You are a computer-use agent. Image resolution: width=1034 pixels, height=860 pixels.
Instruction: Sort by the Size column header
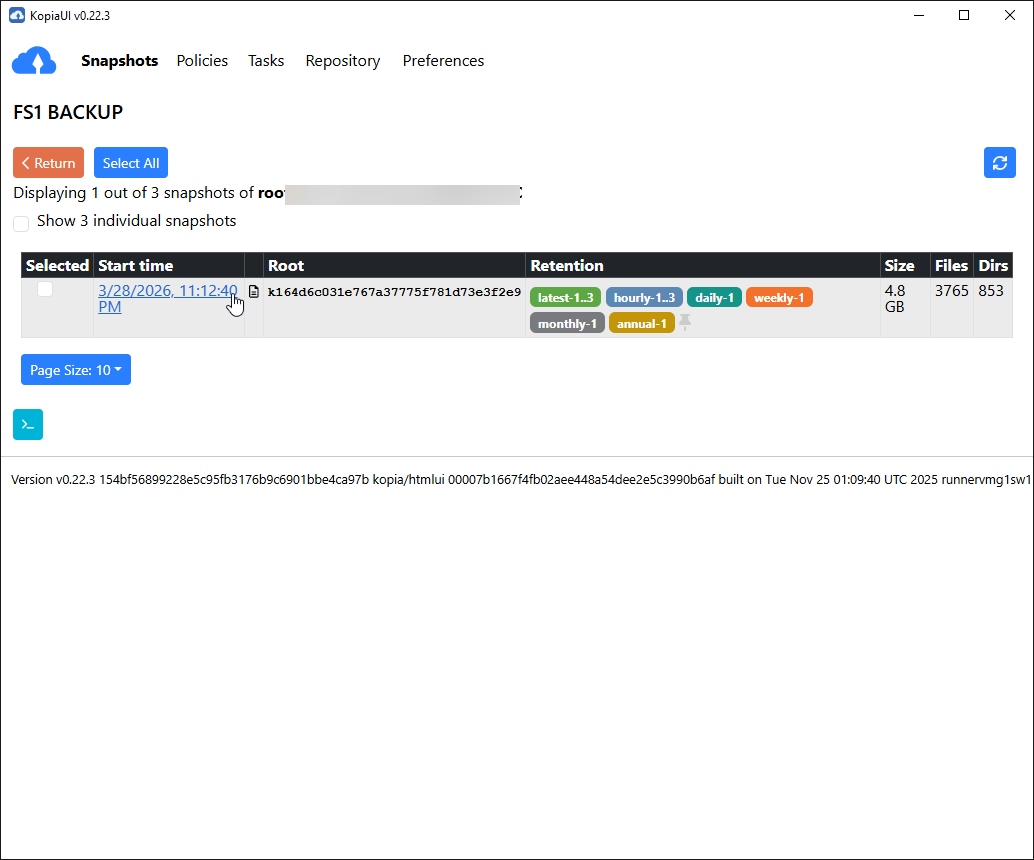[898, 265]
